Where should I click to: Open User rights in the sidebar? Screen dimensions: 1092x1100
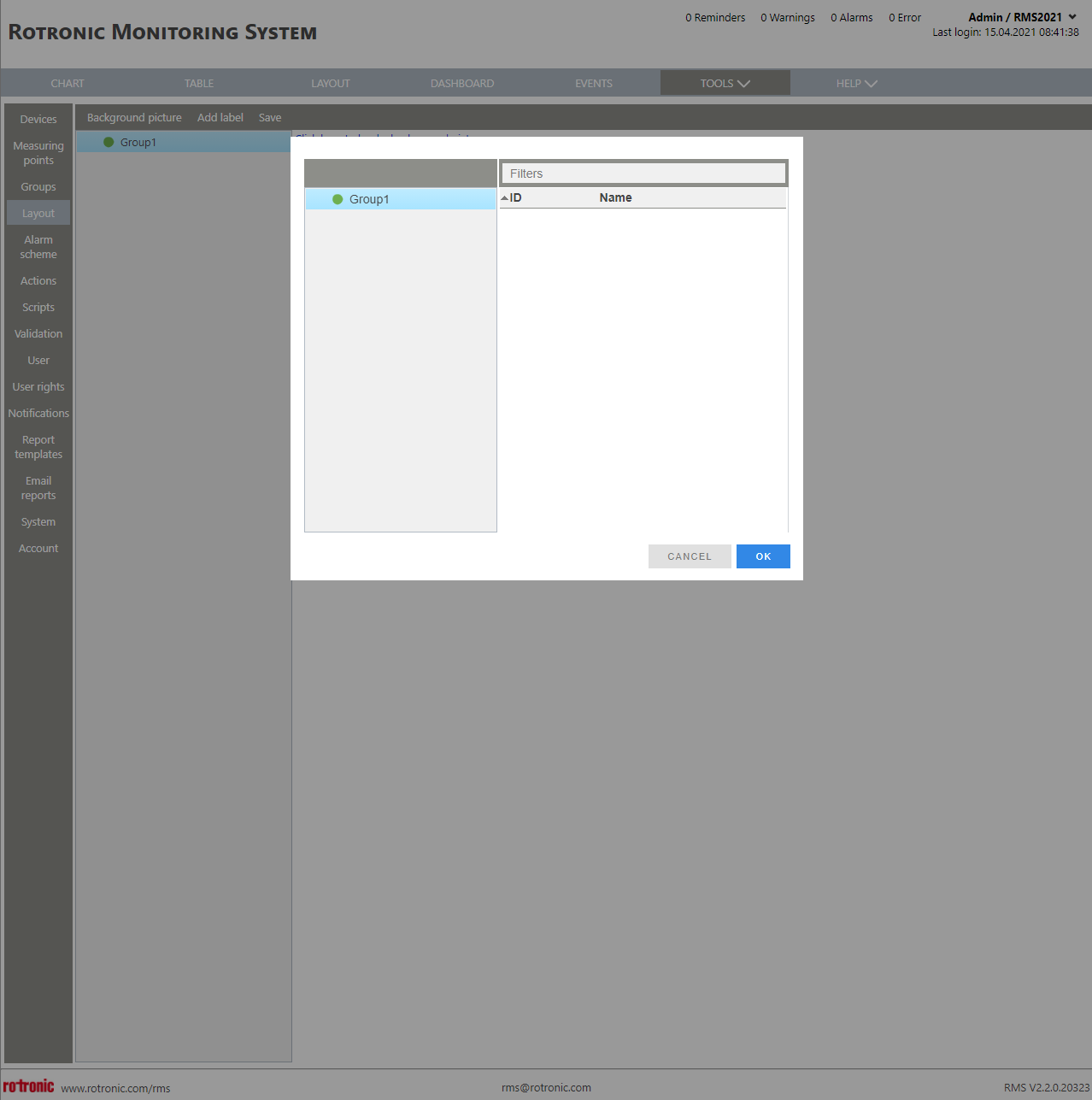[38, 386]
